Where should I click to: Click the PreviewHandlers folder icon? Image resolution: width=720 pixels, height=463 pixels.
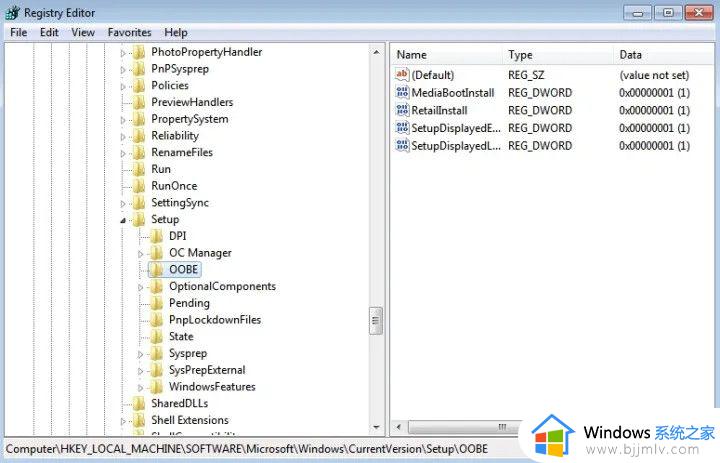[x=139, y=102]
